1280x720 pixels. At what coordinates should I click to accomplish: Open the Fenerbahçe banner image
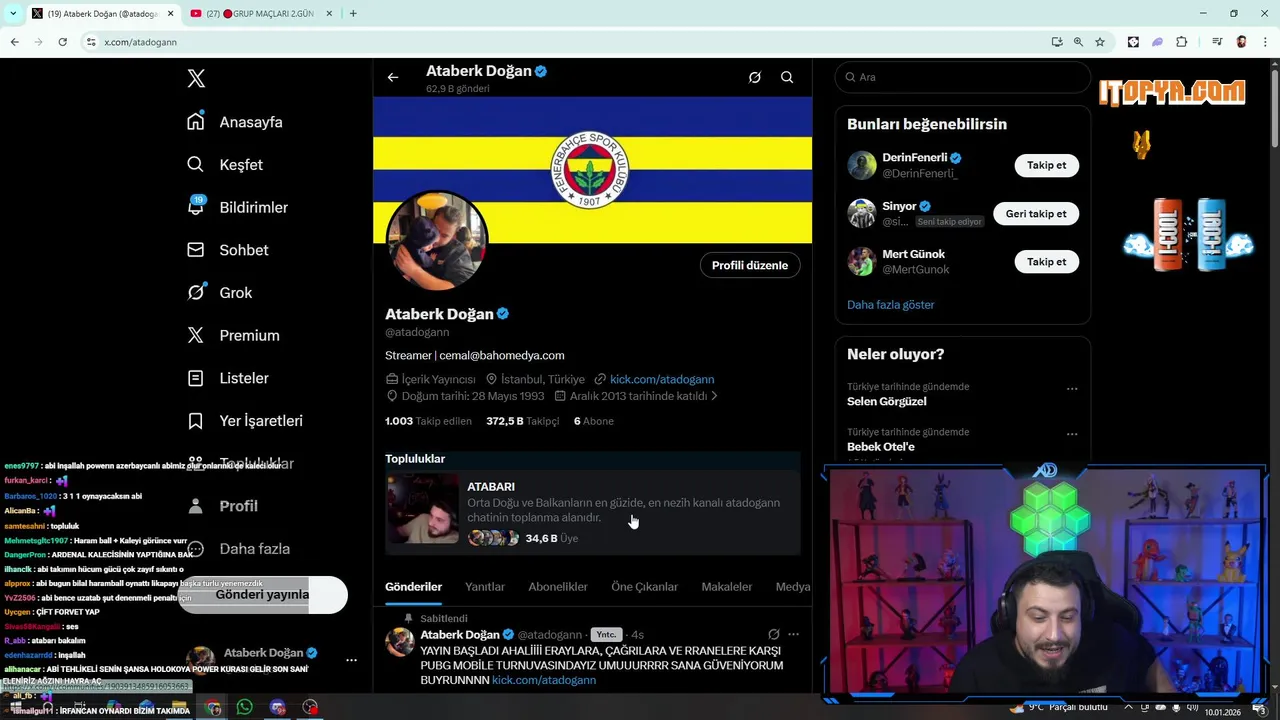coord(592,170)
